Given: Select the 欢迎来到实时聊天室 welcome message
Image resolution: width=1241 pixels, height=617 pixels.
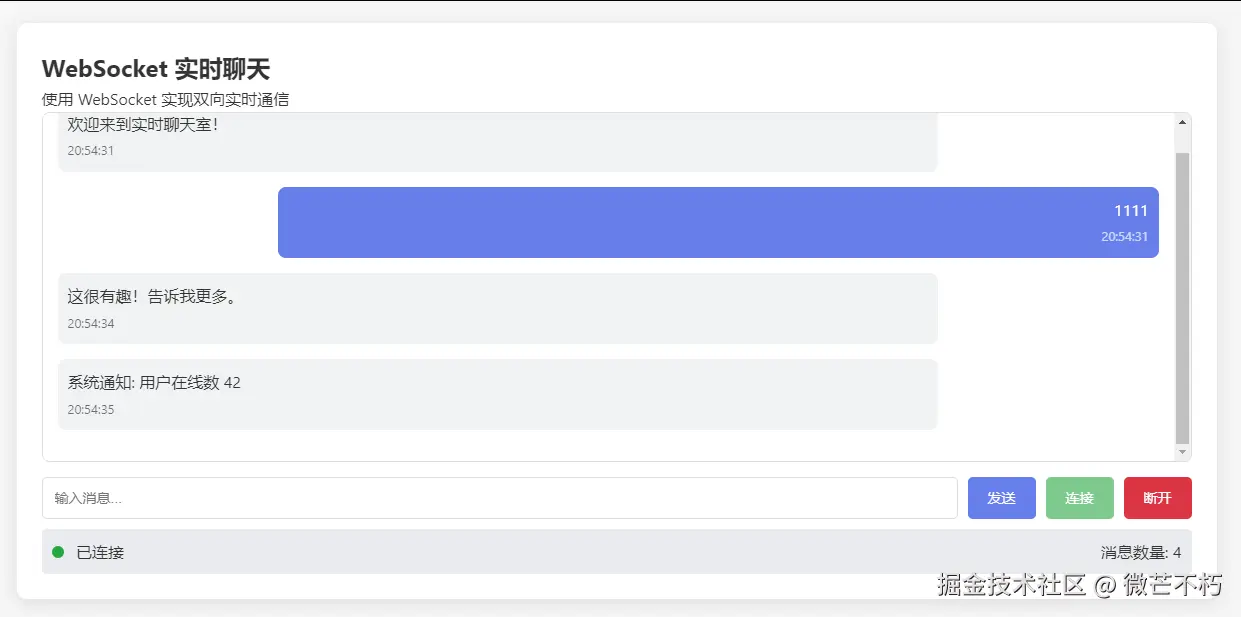Looking at the screenshot, I should (143, 125).
